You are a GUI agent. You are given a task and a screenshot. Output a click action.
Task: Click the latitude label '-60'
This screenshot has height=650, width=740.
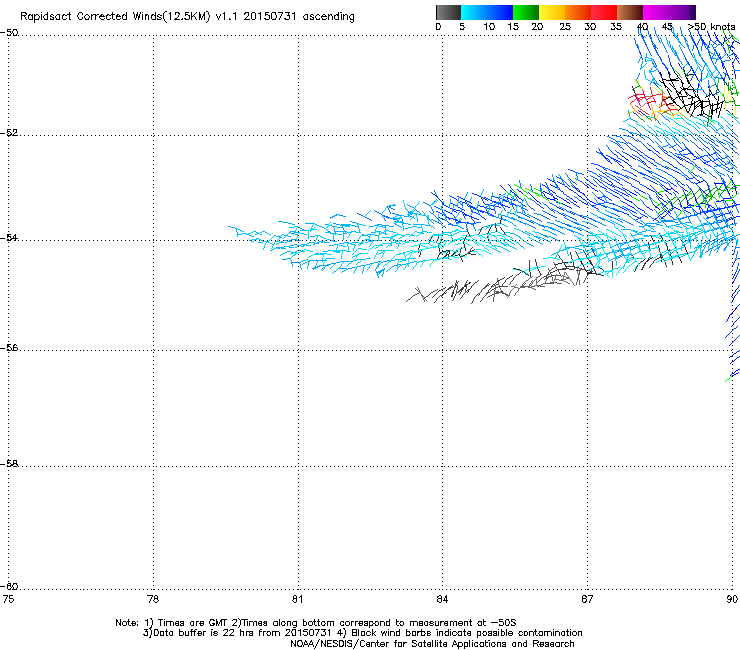(x=9, y=586)
